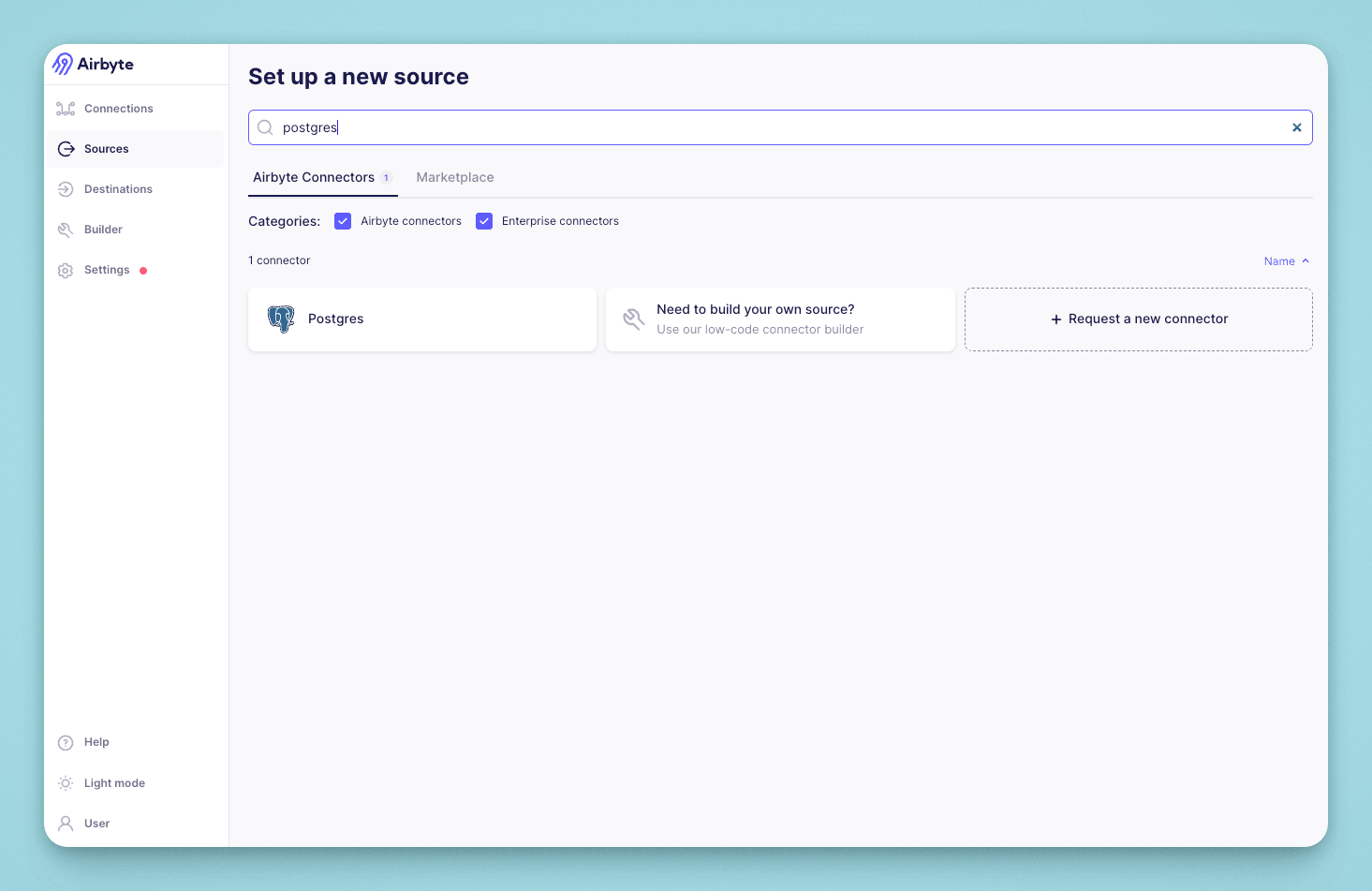Viewport: 1372px width, 891px height.
Task: Open Connections via its sidebar icon
Action: point(66,109)
